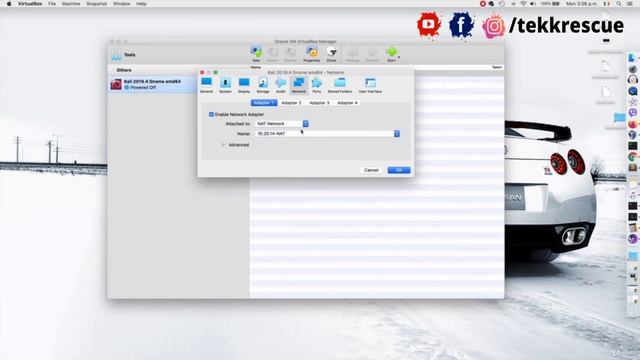Select the Kali 2019.4 Gnome amd64 VM
Screen dimensions: 640x360
coord(153,84)
